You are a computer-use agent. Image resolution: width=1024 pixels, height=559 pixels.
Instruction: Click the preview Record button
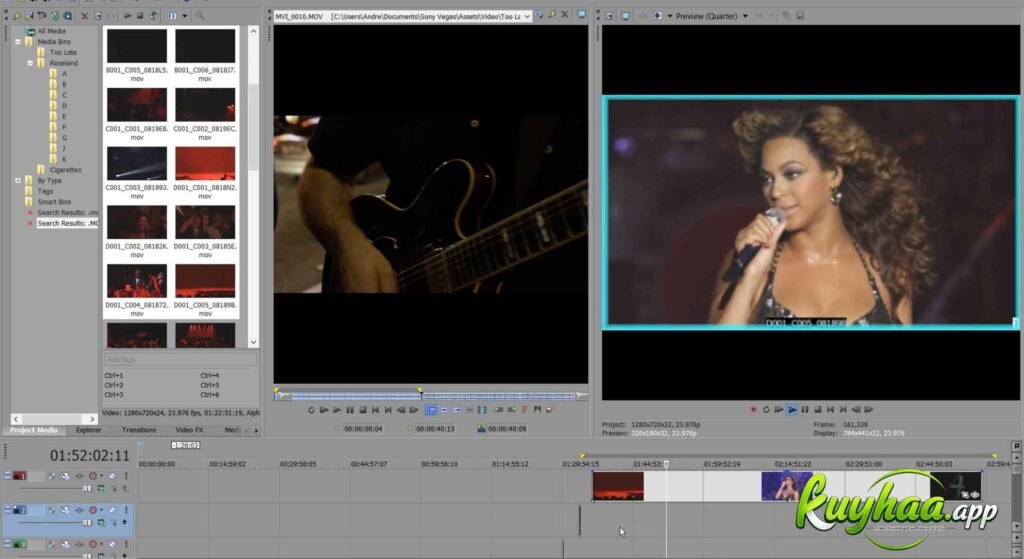pos(753,410)
